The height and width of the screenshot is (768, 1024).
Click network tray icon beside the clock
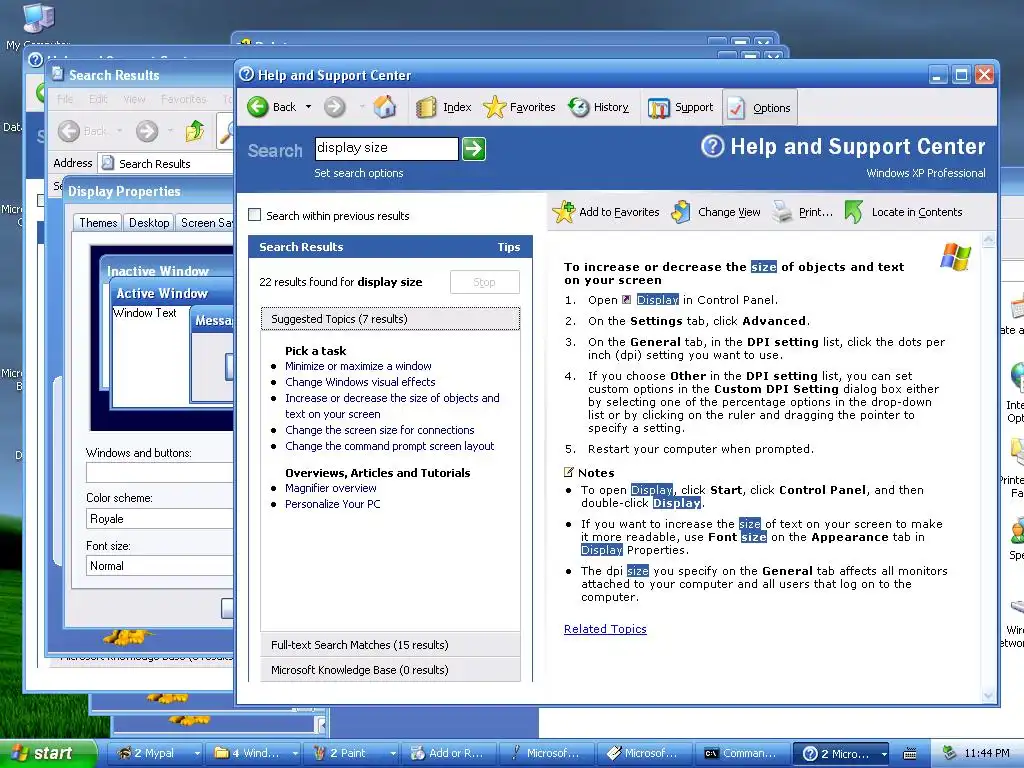[x=949, y=753]
